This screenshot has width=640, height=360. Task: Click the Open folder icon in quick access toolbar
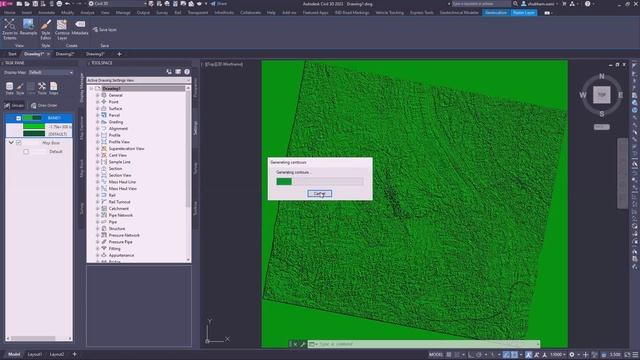click(x=27, y=4)
